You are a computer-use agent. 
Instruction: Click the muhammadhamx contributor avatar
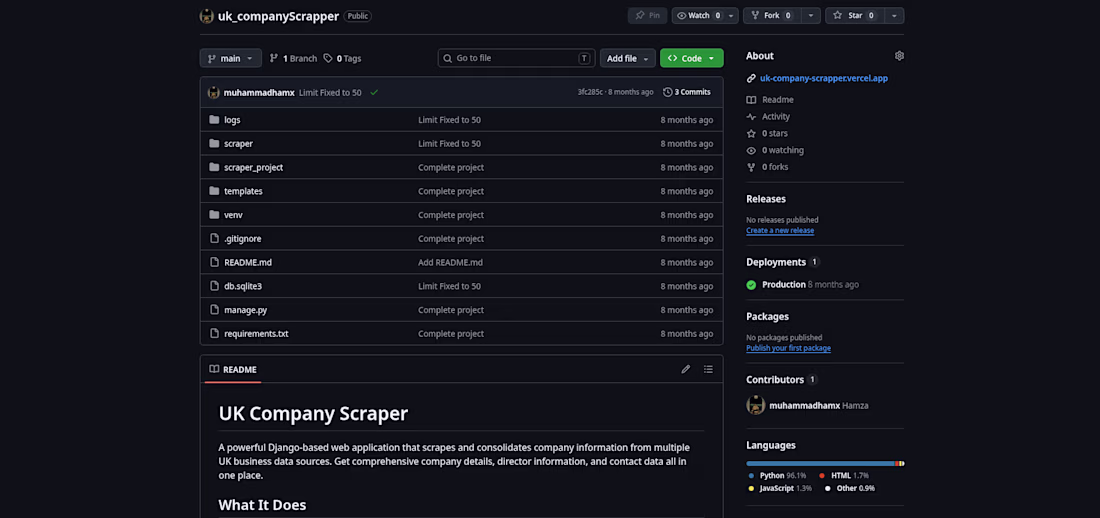coord(755,404)
